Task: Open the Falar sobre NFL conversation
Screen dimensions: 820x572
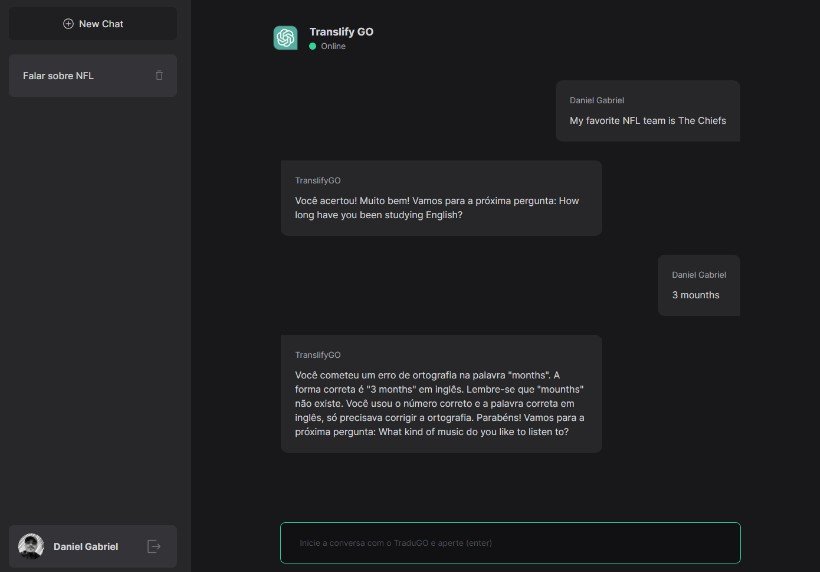Action: tap(60, 76)
